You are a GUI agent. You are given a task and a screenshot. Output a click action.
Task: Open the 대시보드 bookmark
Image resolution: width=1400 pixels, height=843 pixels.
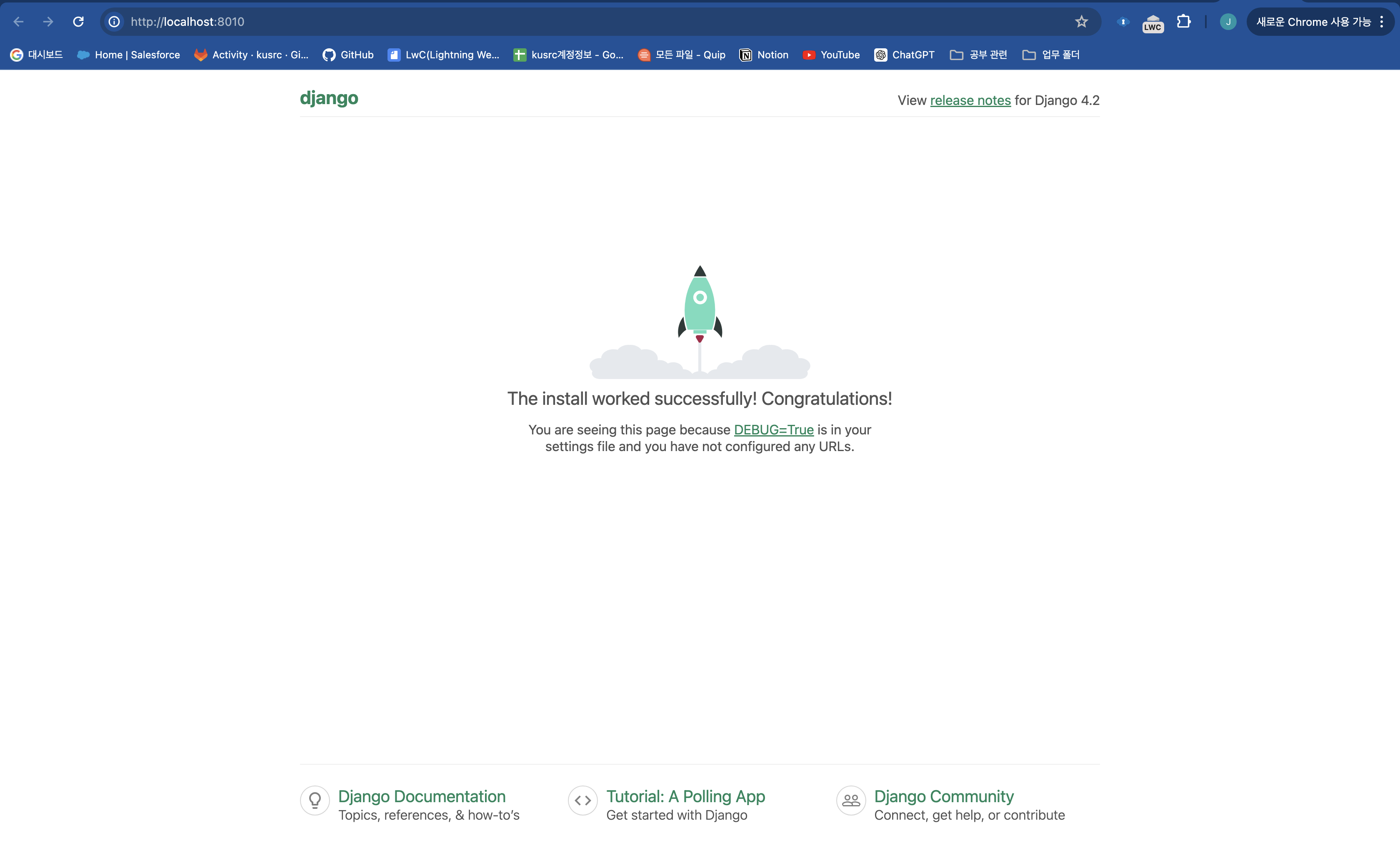(36, 55)
